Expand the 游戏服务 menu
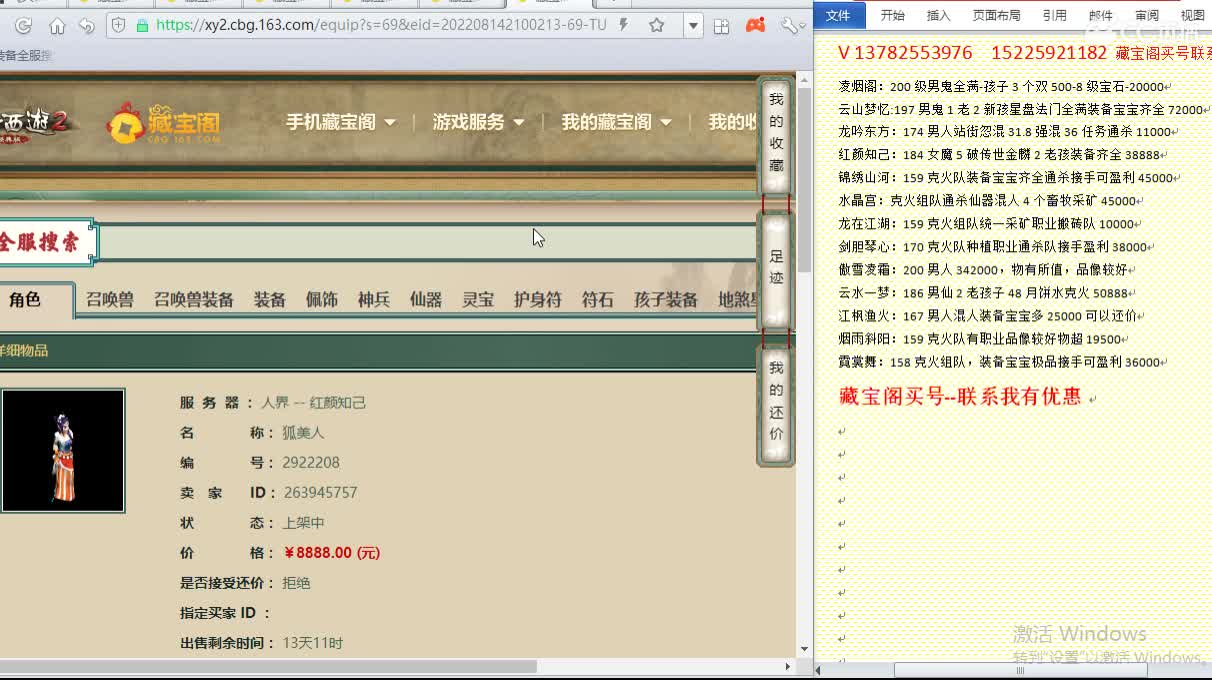The height and width of the screenshot is (680, 1212). (x=478, y=122)
